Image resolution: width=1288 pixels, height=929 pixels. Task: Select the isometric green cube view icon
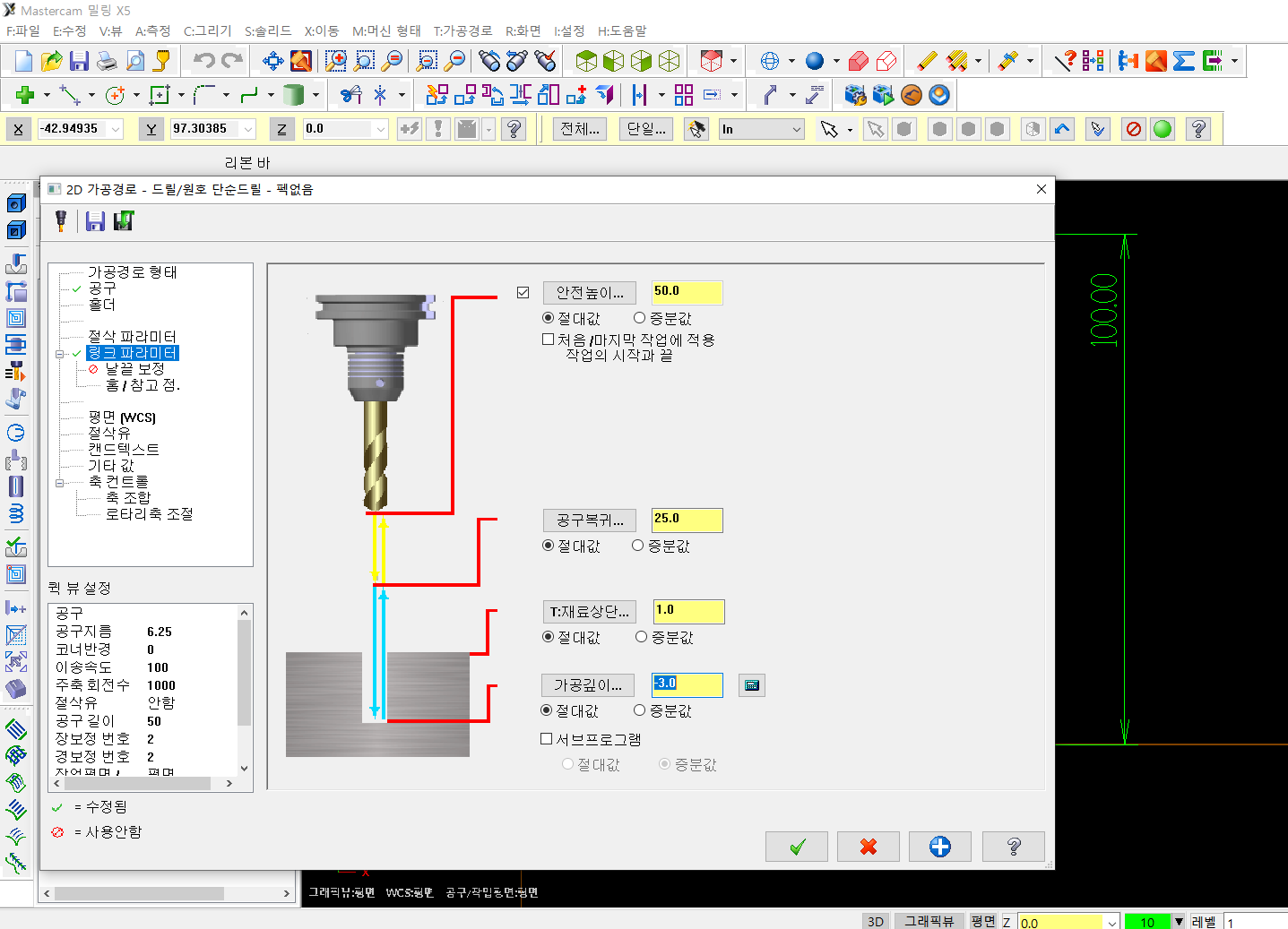coord(586,61)
